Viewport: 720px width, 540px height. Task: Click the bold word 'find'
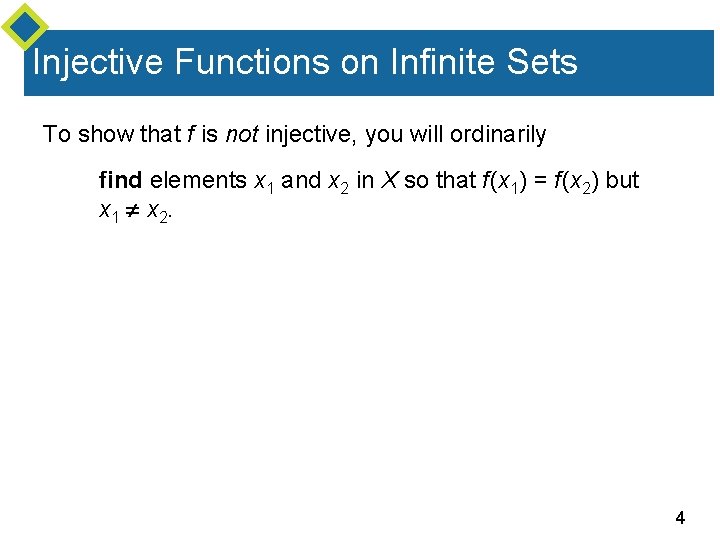click(x=120, y=180)
